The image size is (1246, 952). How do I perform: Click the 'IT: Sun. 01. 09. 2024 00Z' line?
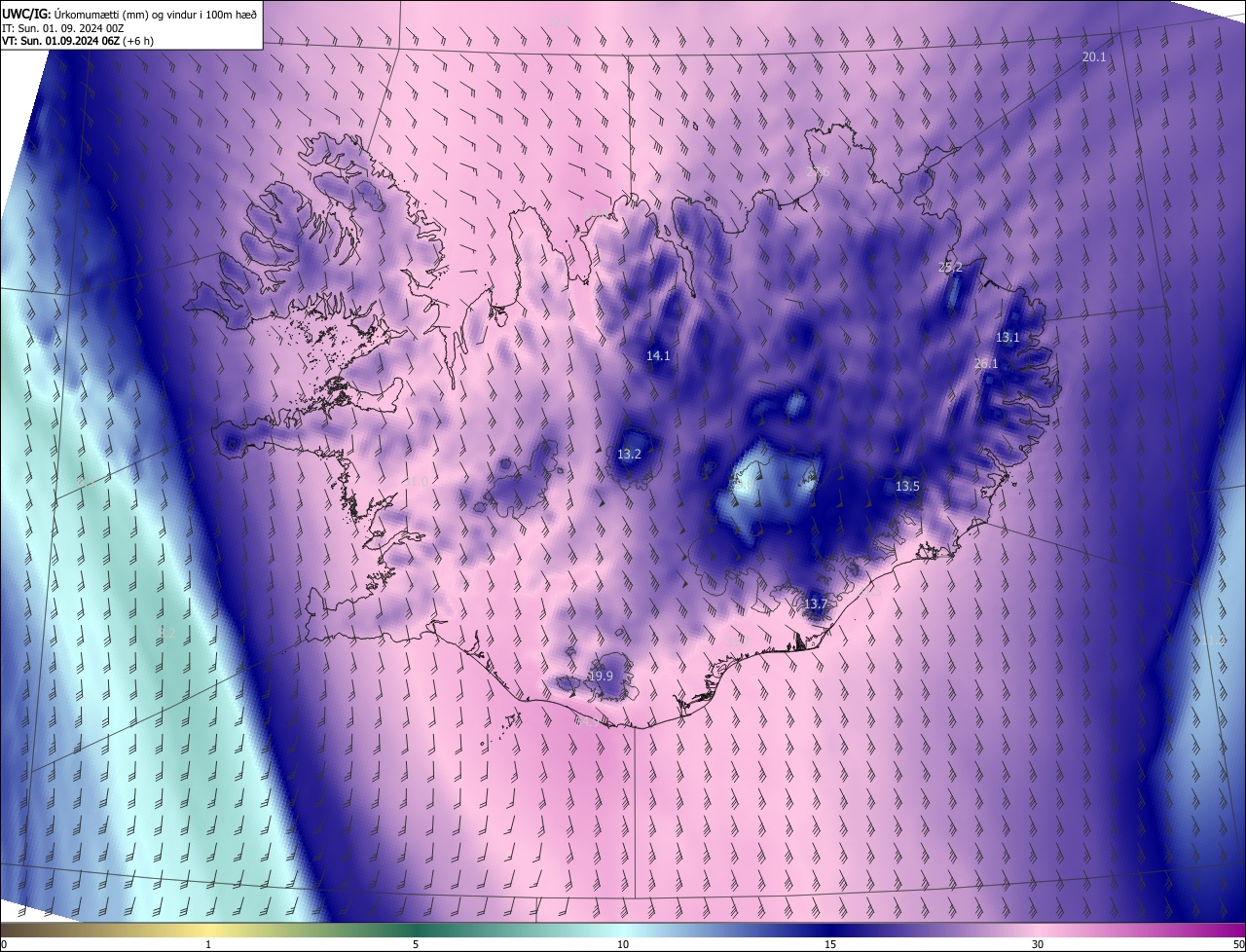click(x=63, y=27)
